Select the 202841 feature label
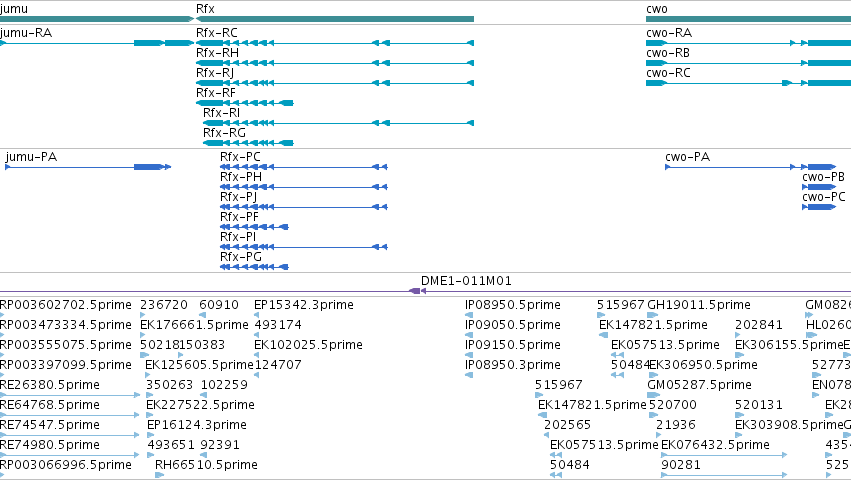This screenshot has height=480, width=851. coord(759,325)
